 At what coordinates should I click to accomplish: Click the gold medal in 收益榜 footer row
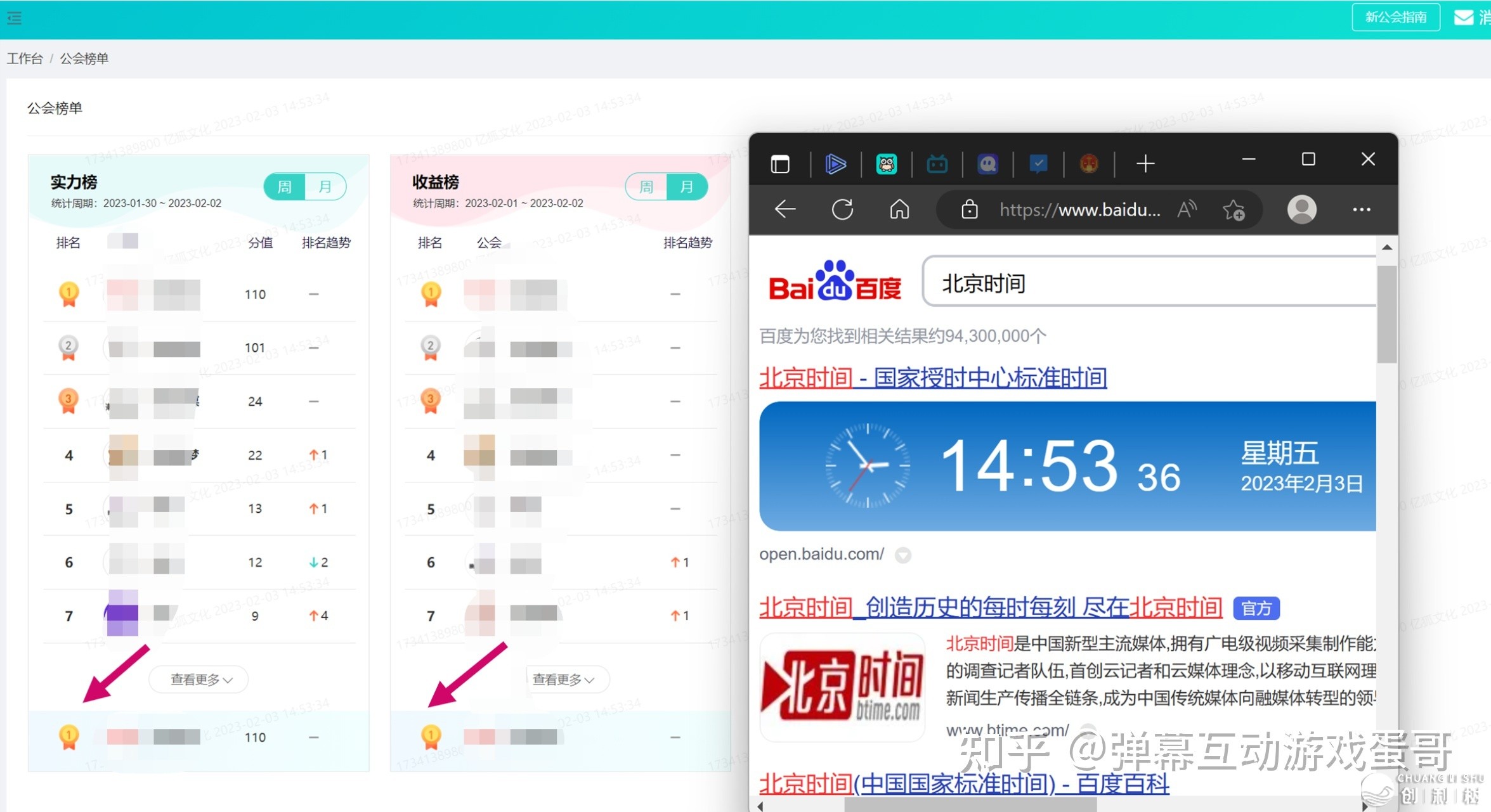pos(431,737)
